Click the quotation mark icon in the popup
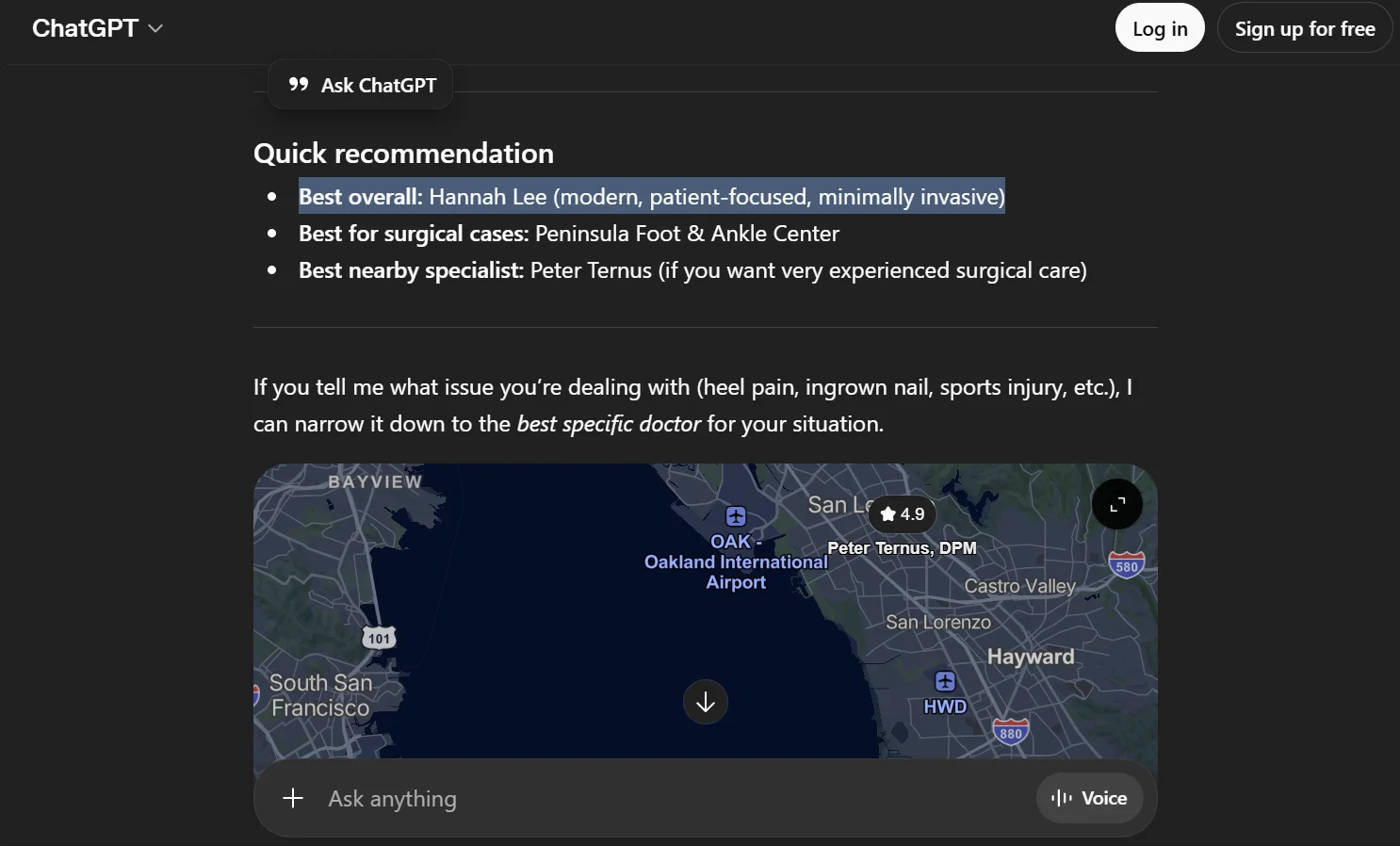The image size is (1400, 846). tap(299, 85)
